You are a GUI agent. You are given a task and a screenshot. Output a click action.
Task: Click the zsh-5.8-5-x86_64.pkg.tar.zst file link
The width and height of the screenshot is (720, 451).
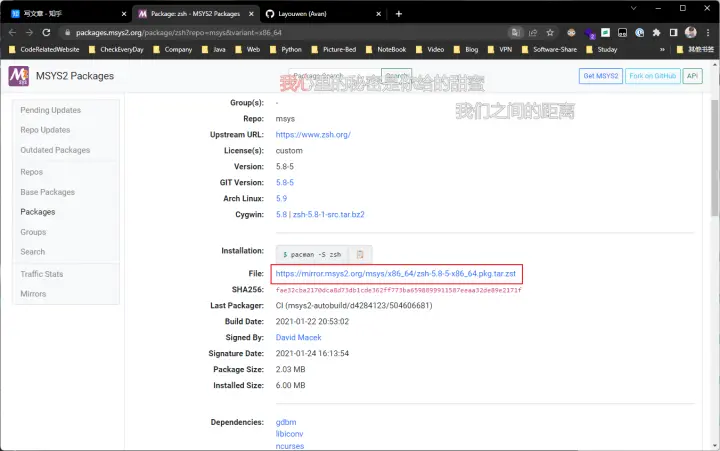pos(396,274)
